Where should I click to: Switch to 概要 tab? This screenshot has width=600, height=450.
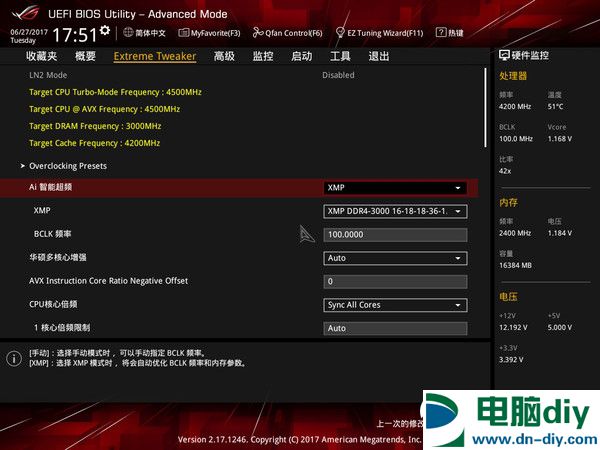pos(85,56)
